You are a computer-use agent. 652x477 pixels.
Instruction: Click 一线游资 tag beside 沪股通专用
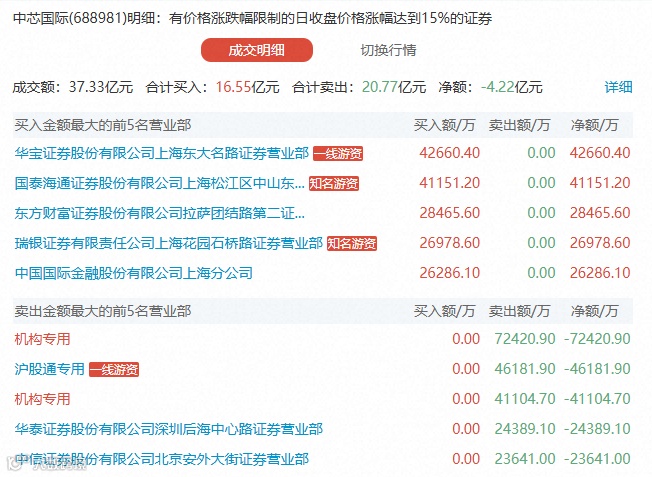point(114,369)
